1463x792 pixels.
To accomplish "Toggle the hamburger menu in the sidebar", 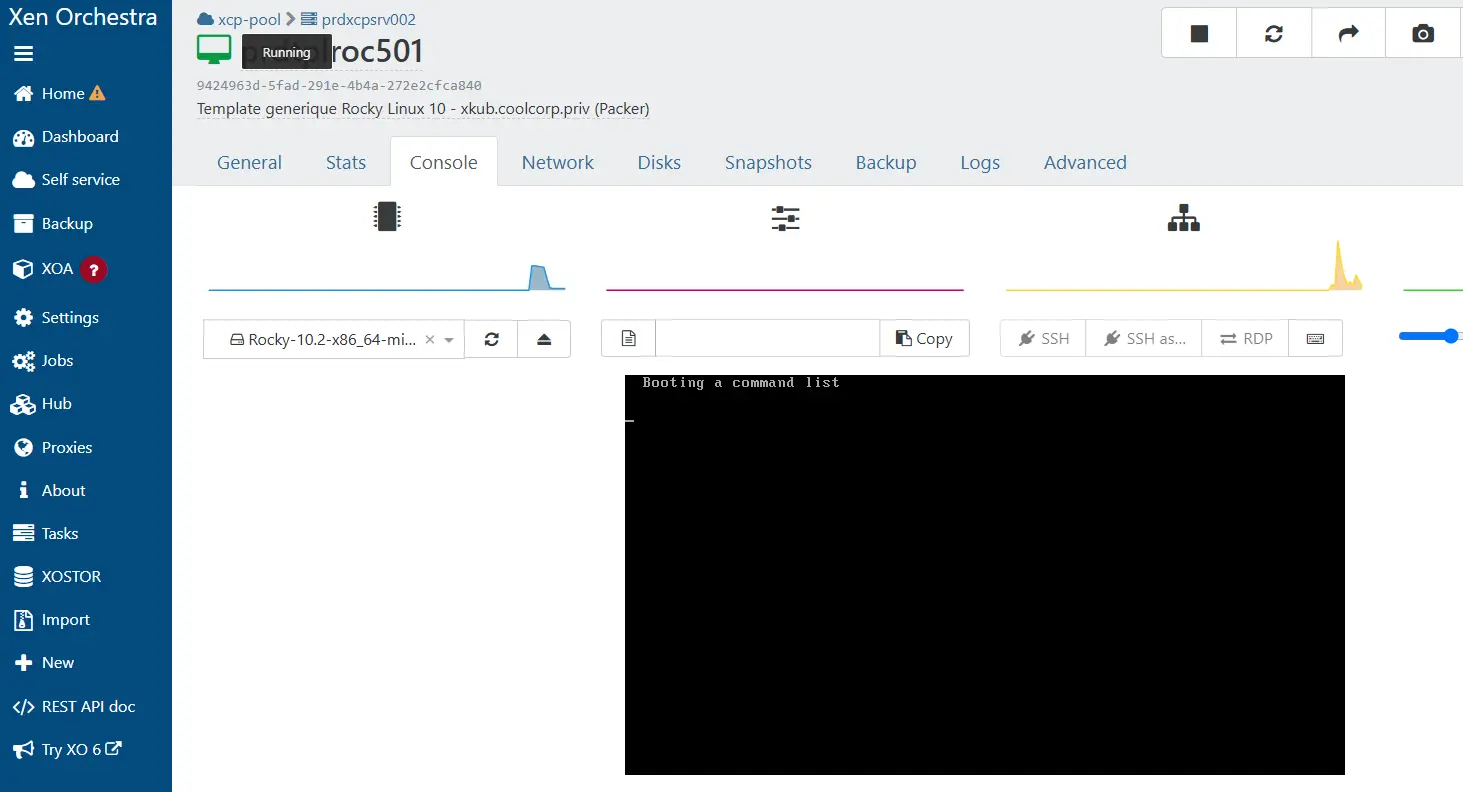I will click(x=23, y=54).
